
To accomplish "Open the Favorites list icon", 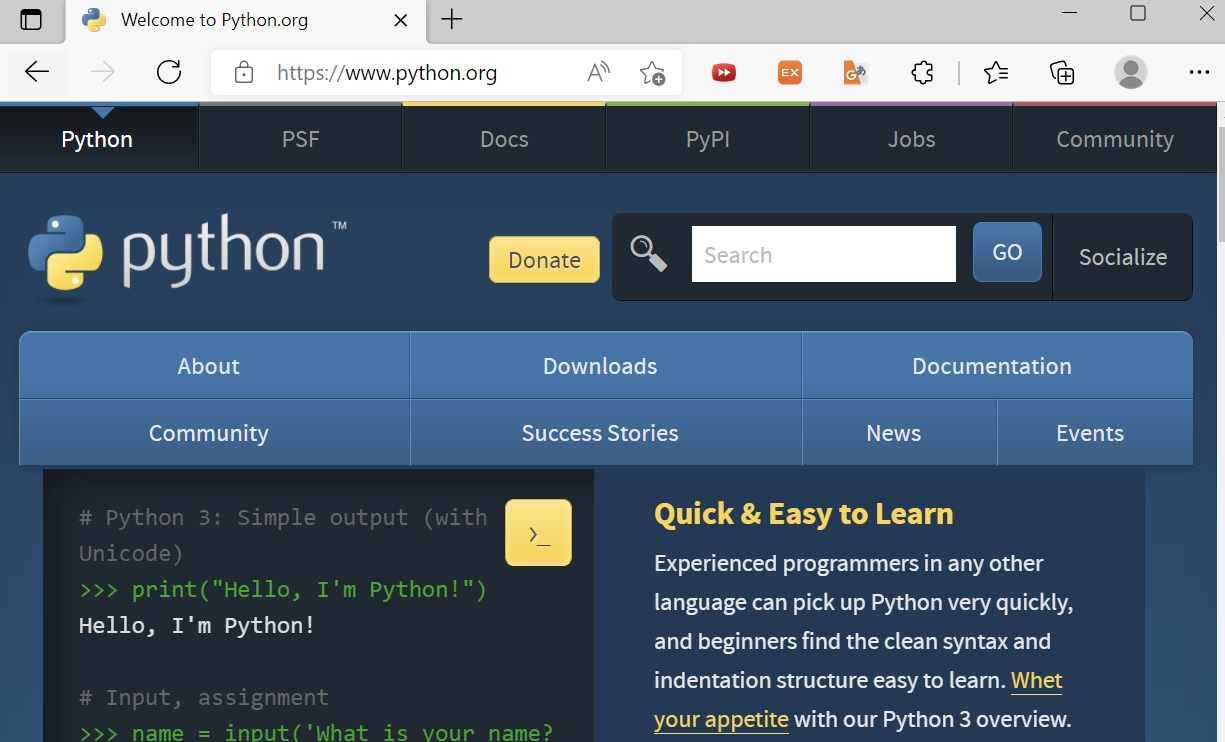I will click(x=995, y=72).
